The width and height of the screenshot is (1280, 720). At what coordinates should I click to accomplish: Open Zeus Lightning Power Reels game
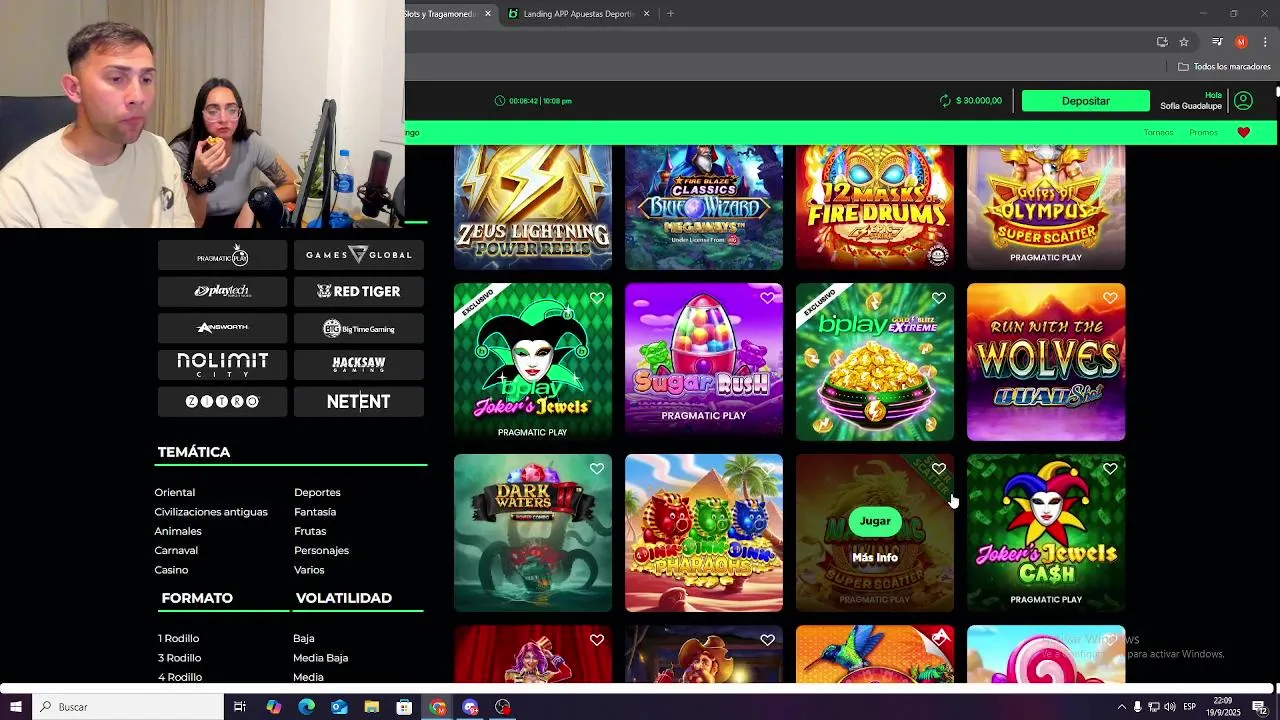tap(533, 207)
